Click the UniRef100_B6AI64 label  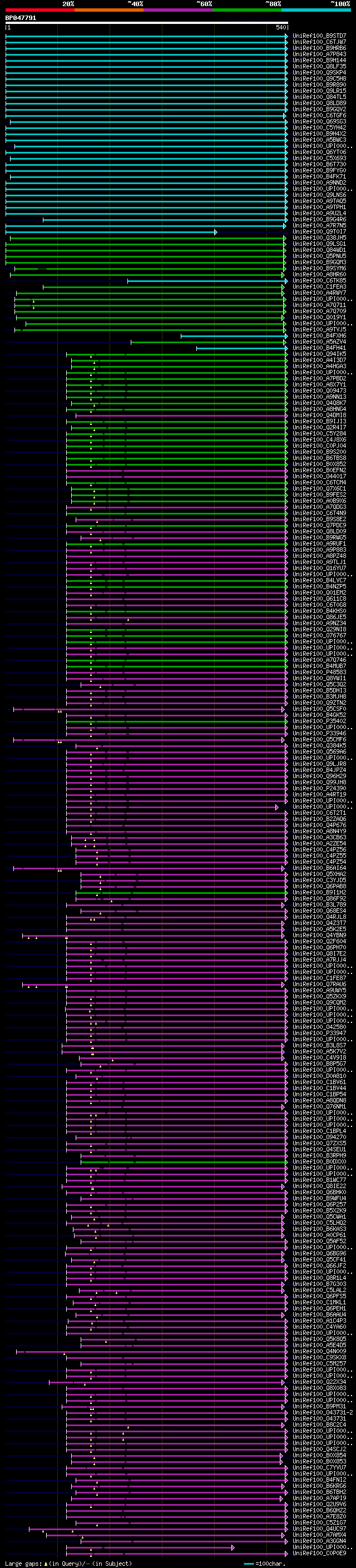click(x=319, y=868)
